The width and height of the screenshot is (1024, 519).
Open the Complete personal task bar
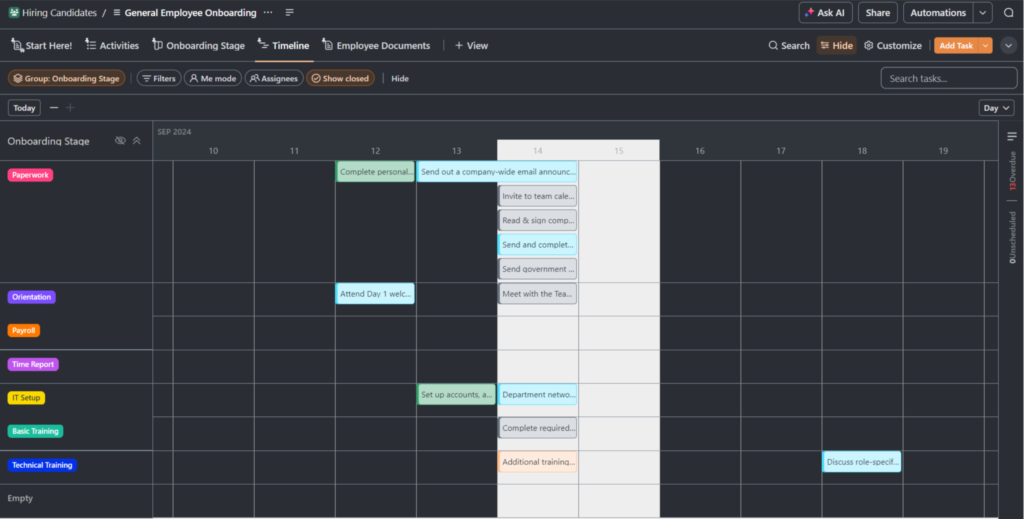(x=376, y=172)
